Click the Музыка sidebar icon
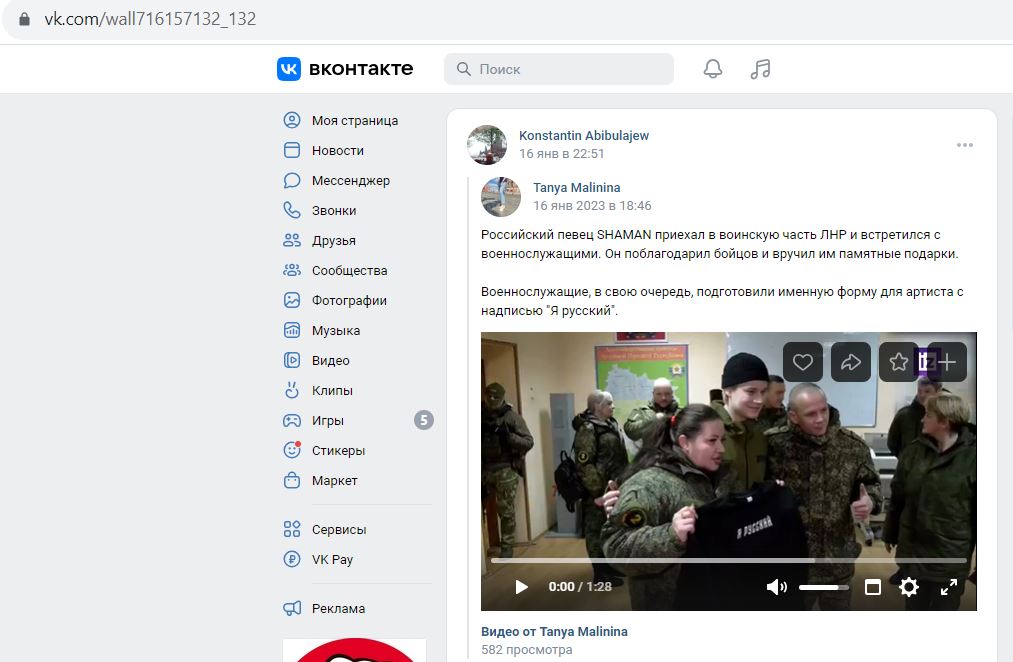 pyautogui.click(x=292, y=330)
